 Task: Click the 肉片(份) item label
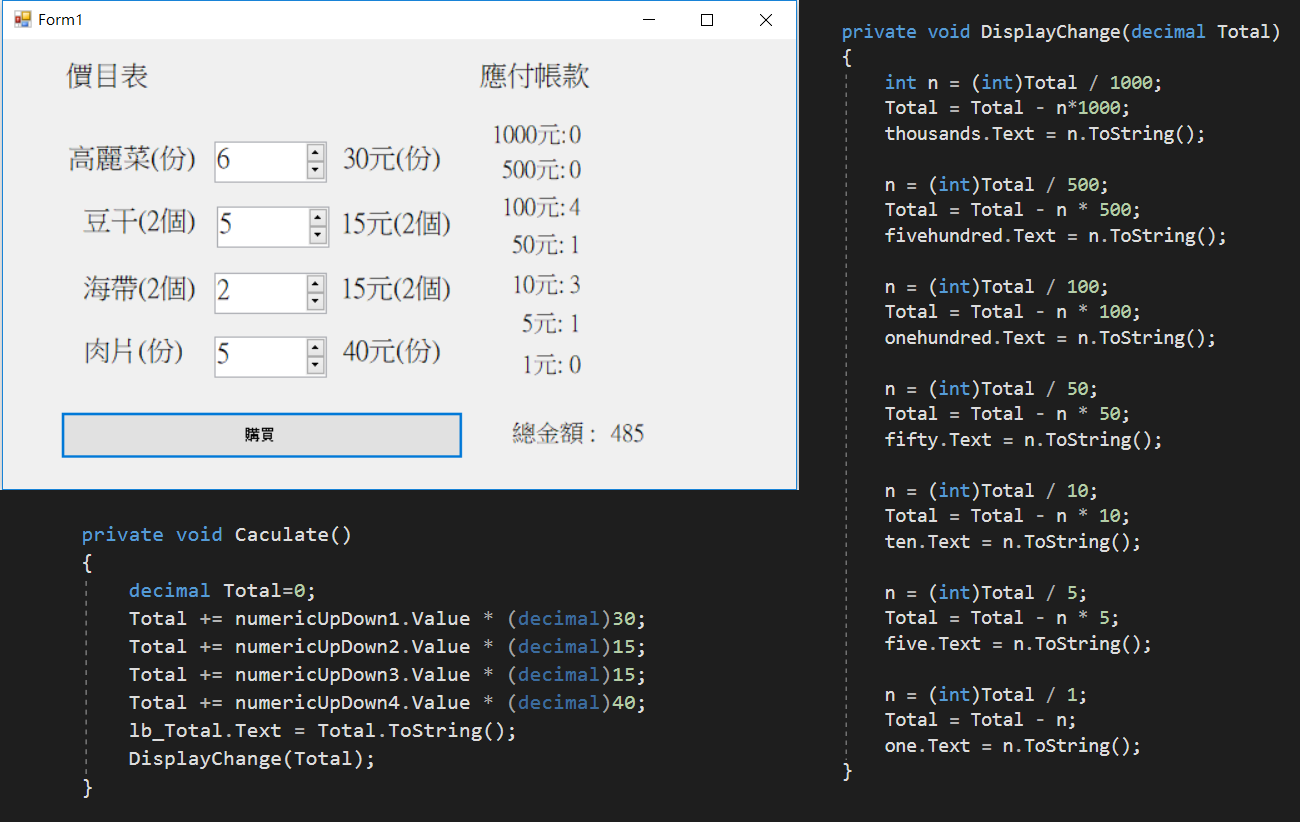click(x=133, y=352)
